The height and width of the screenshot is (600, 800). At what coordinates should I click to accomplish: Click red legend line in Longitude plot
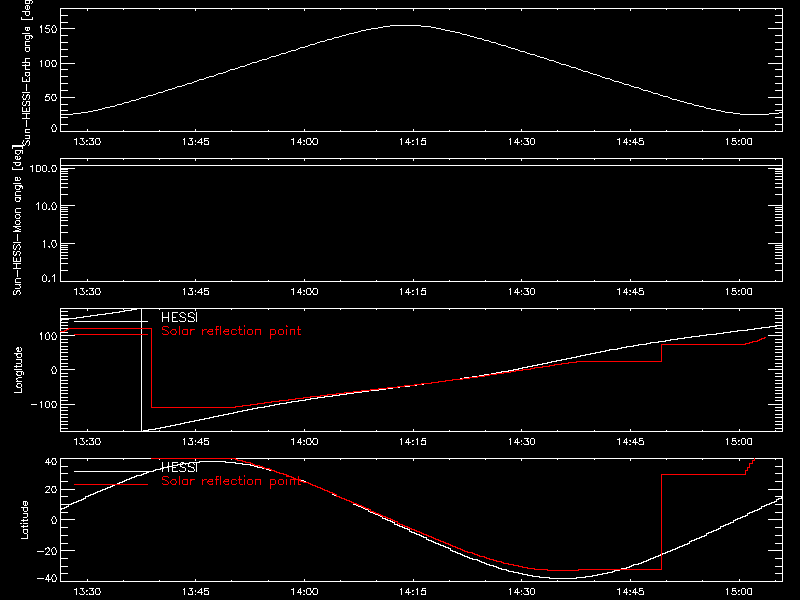pyautogui.click(x=111, y=334)
